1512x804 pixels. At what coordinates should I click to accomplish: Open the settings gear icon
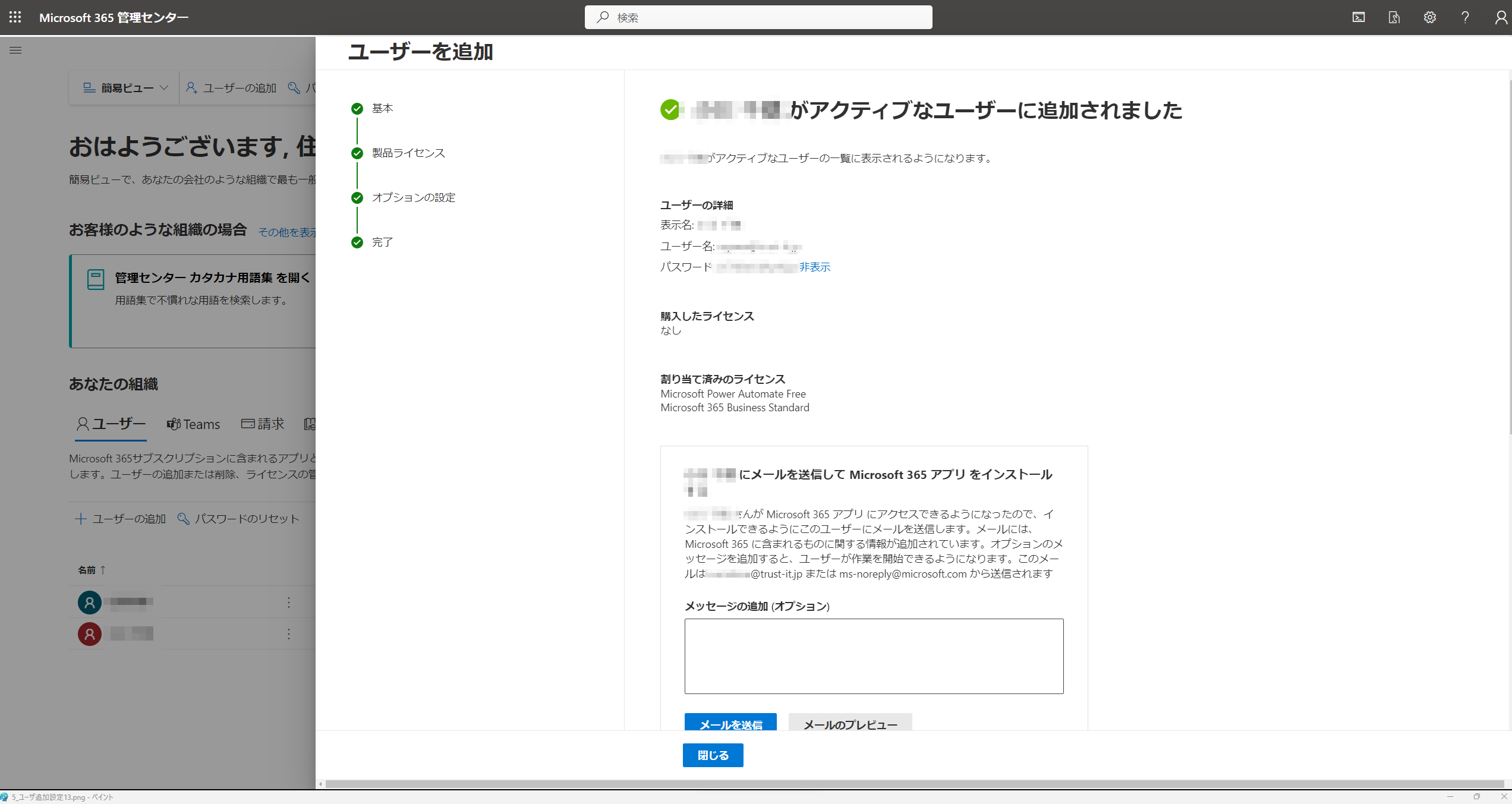1430,17
